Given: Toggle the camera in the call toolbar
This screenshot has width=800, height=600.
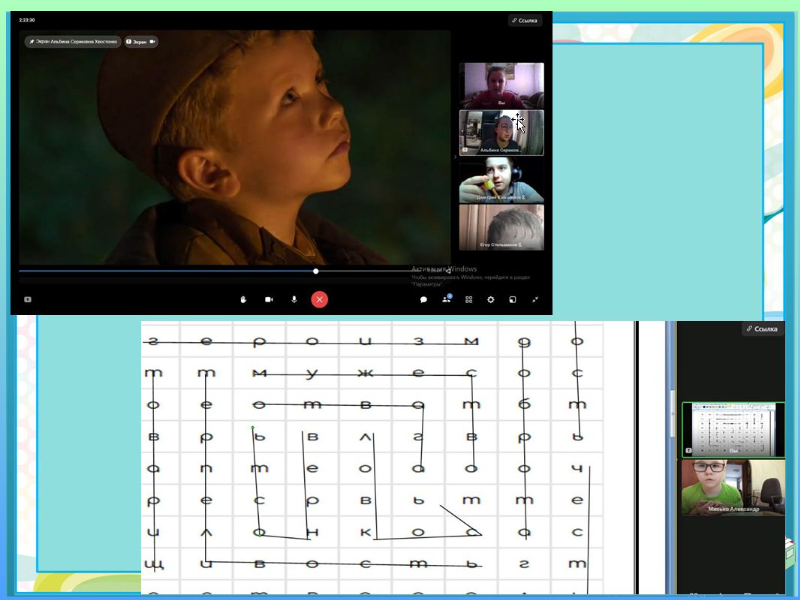Looking at the screenshot, I should (269, 299).
